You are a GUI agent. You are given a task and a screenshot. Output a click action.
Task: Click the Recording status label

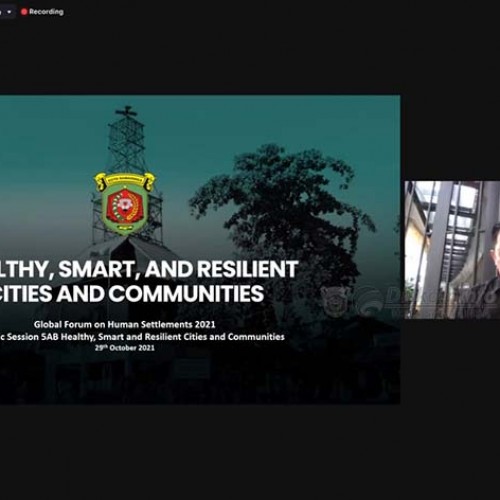[46, 12]
